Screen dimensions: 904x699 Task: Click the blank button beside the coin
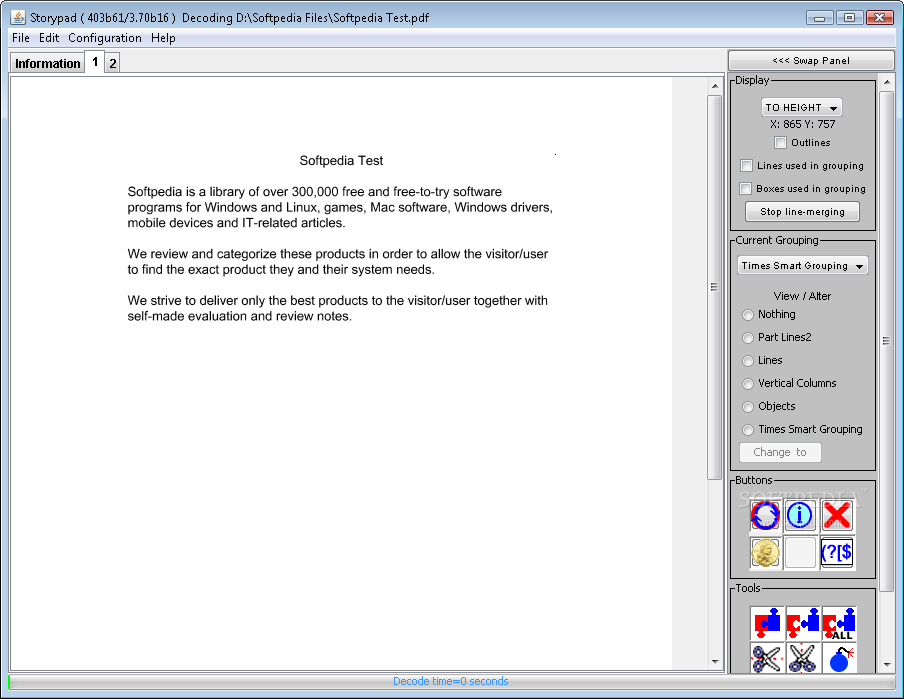(x=800, y=553)
